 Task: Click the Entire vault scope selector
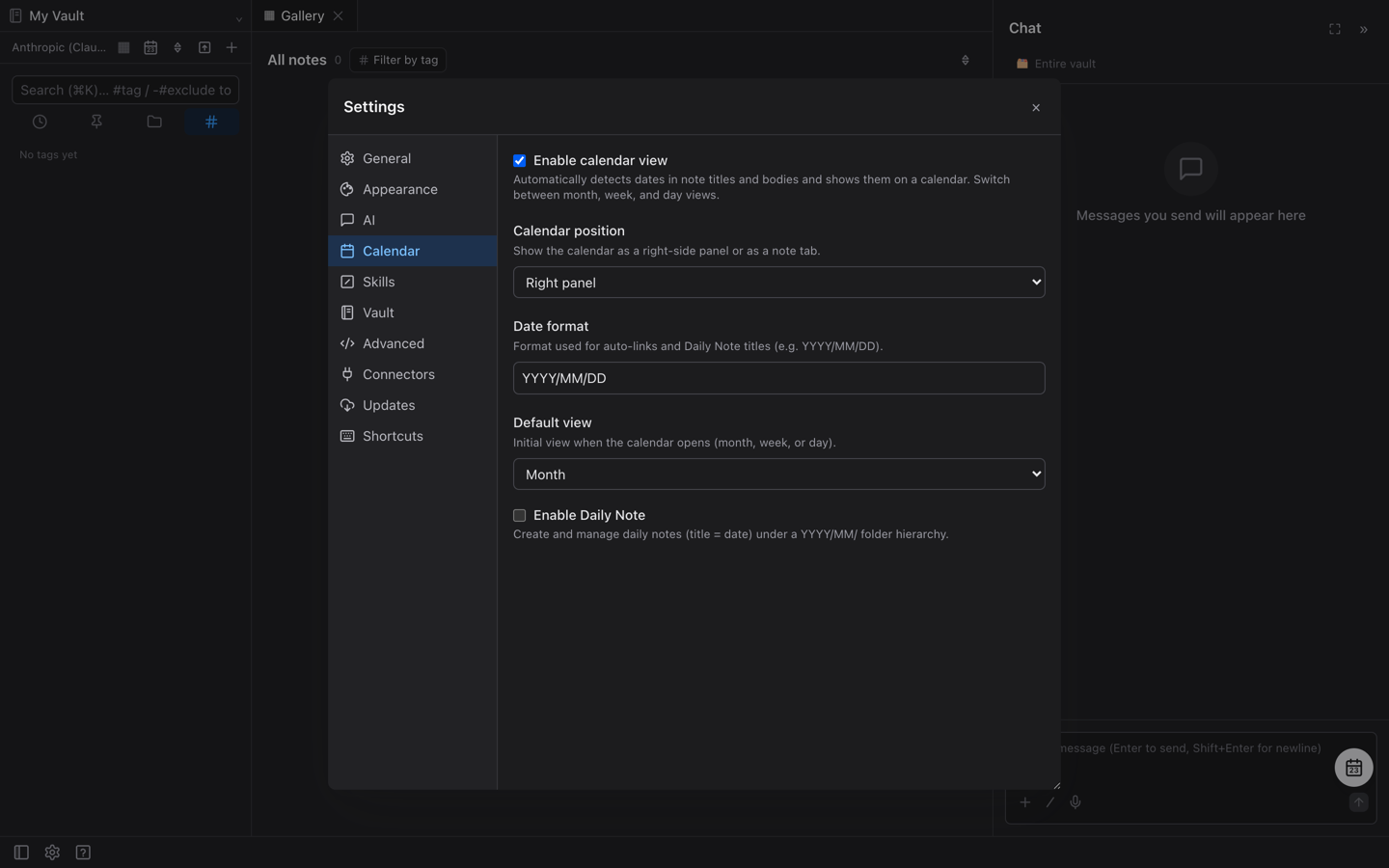coord(1056,64)
